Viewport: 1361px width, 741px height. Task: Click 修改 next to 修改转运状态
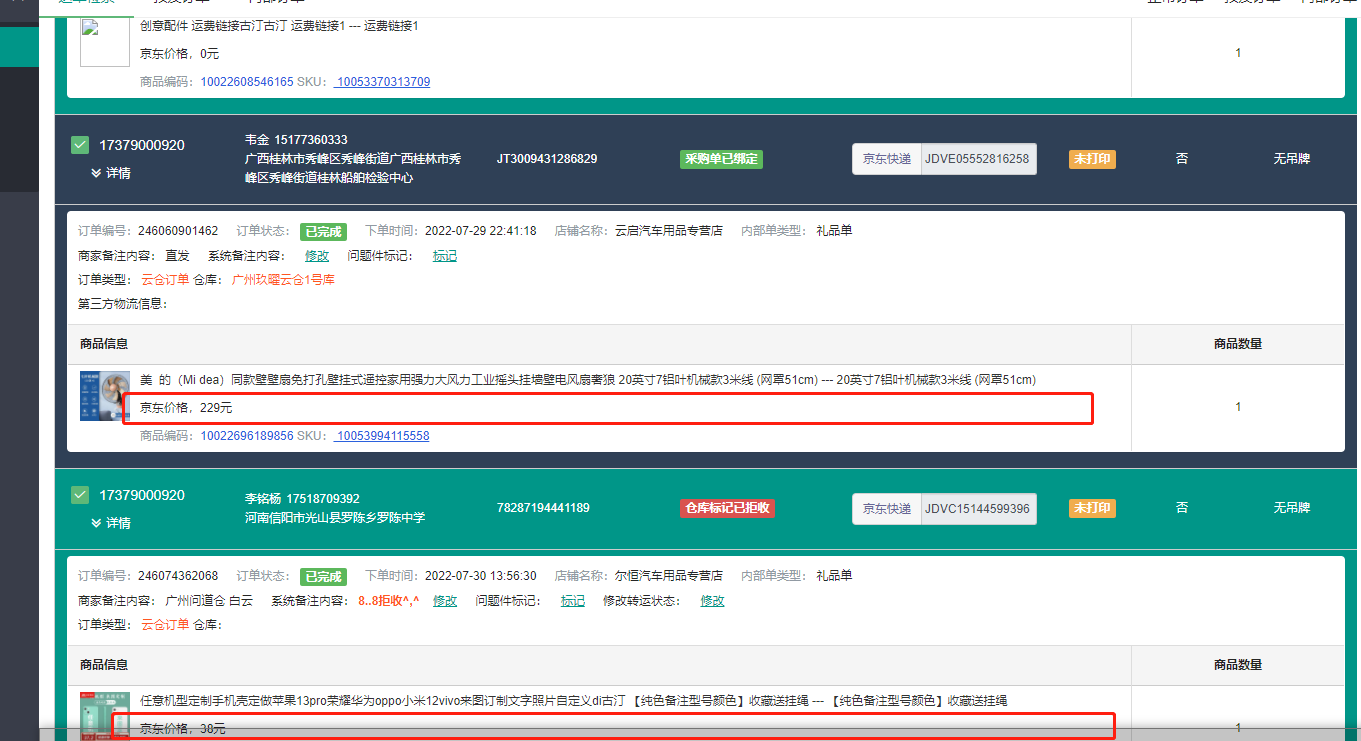click(712, 601)
